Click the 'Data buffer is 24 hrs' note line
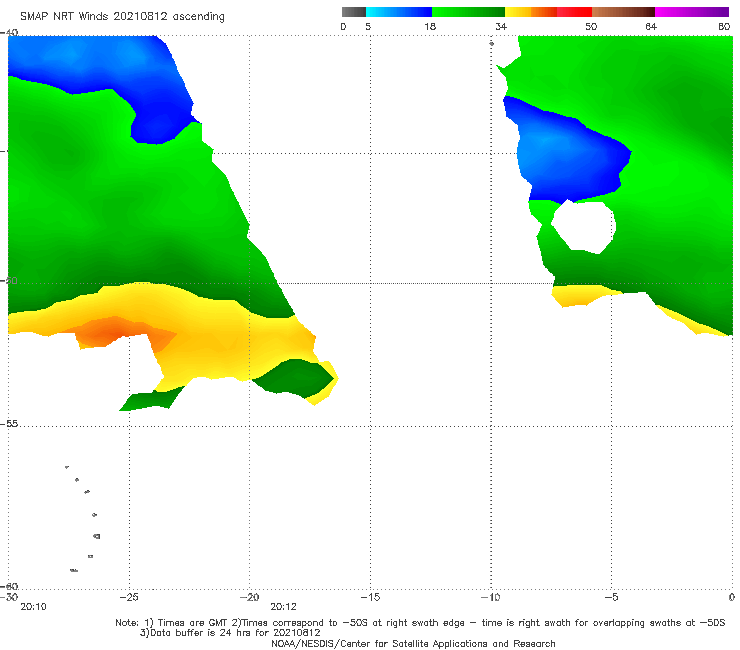740x650 pixels. click(230, 633)
